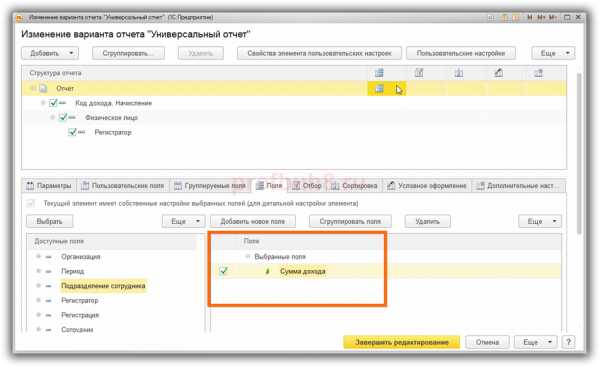Uncheck the Физическое лицо grouping
The width and height of the screenshot is (600, 367).
[63, 117]
